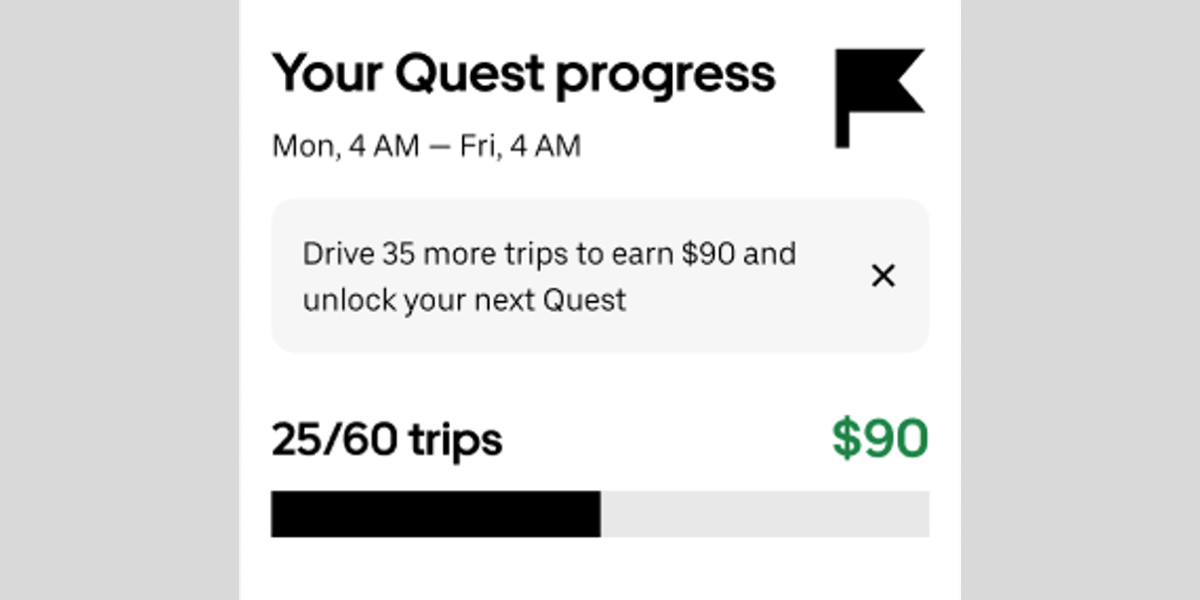Click the word "Your" in the heading
This screenshot has width=1200, height=600.
322,74
